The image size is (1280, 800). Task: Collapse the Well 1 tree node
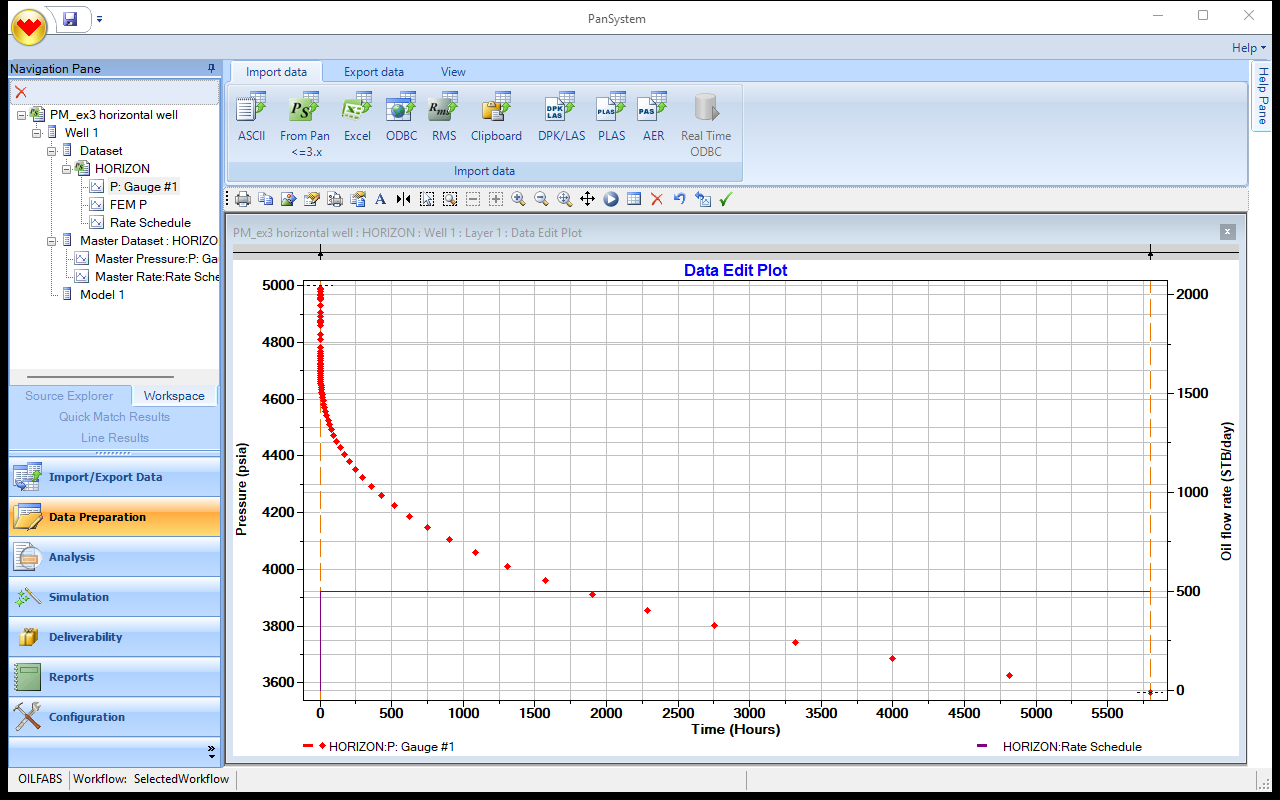(x=37, y=132)
